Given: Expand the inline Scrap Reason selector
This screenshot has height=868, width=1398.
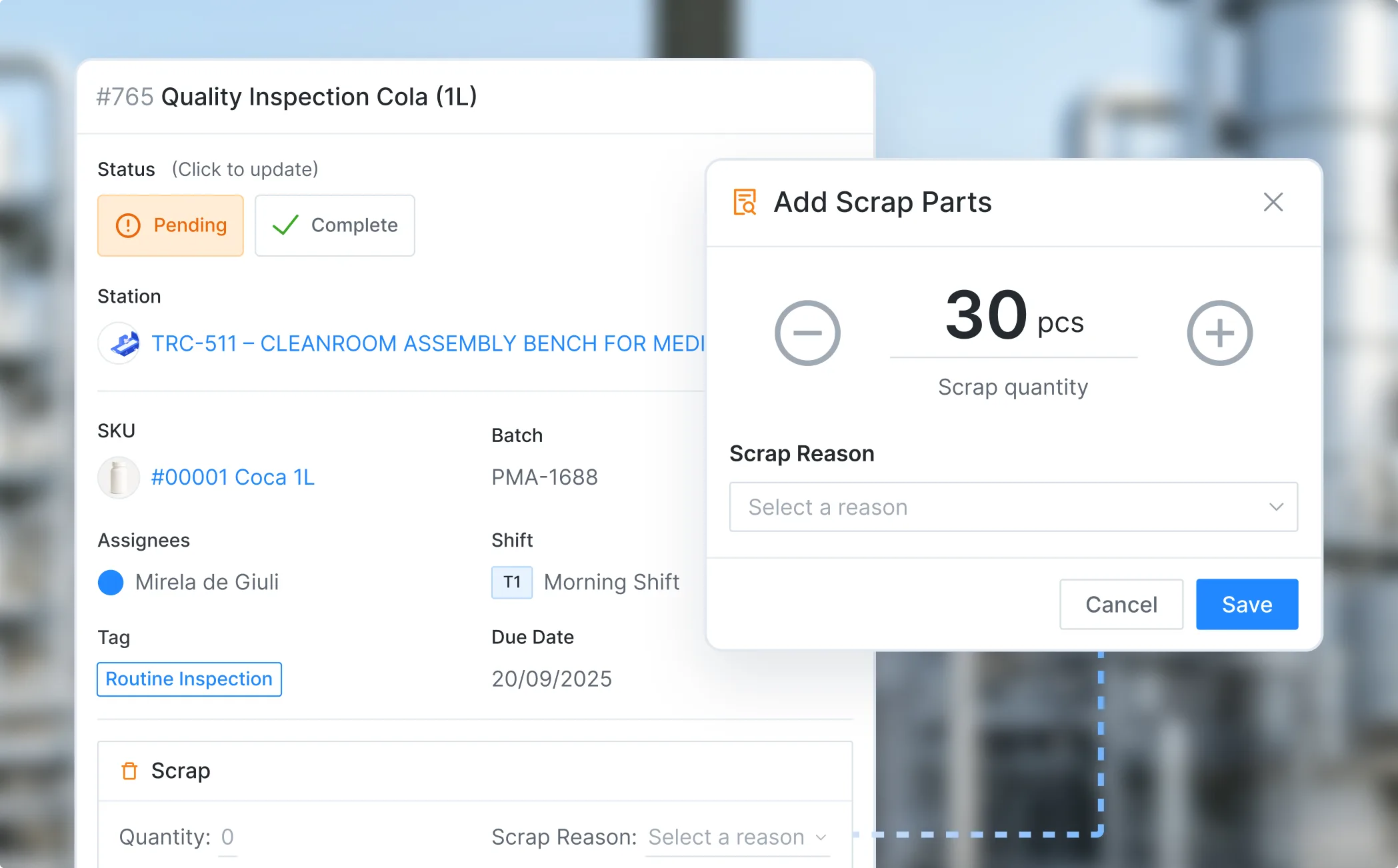Looking at the screenshot, I should point(737,837).
